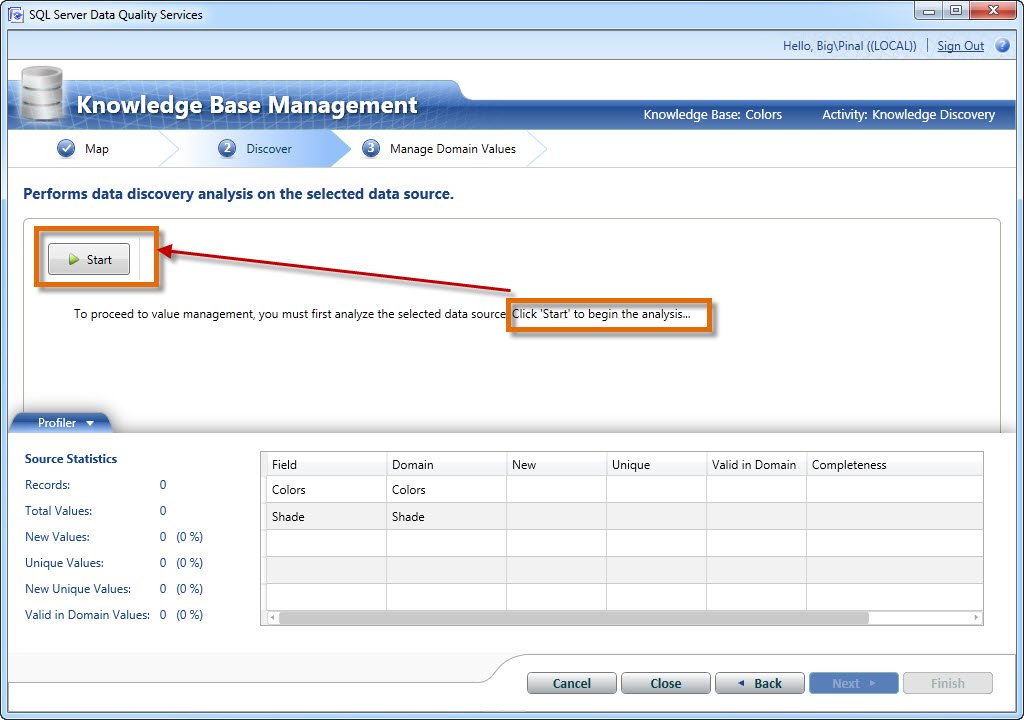Click the New Values label
This screenshot has height=720, width=1024.
(57, 537)
